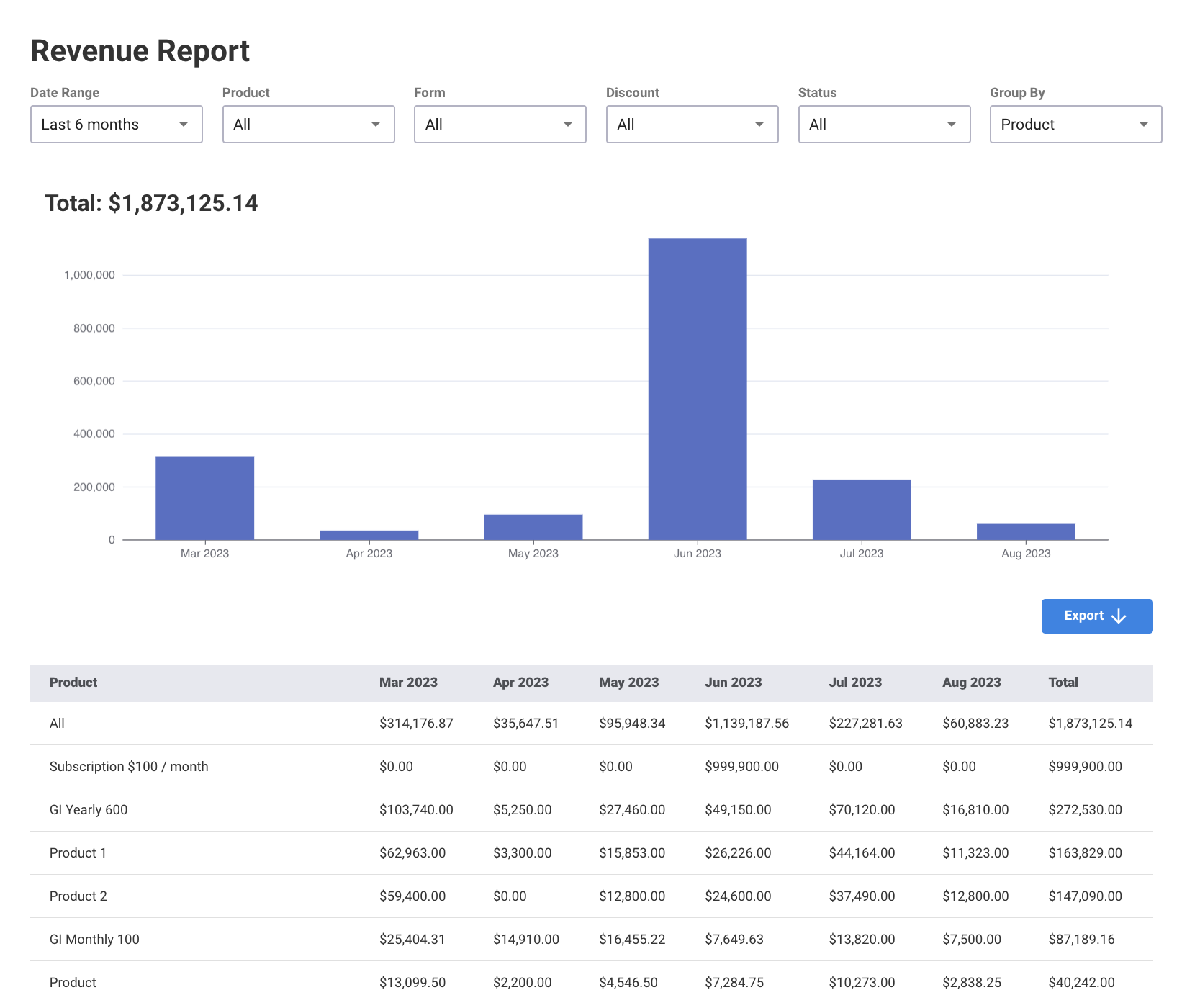Click the $87,189.16 total cell
Image resolution: width=1182 pixels, height=1008 pixels.
point(1081,940)
